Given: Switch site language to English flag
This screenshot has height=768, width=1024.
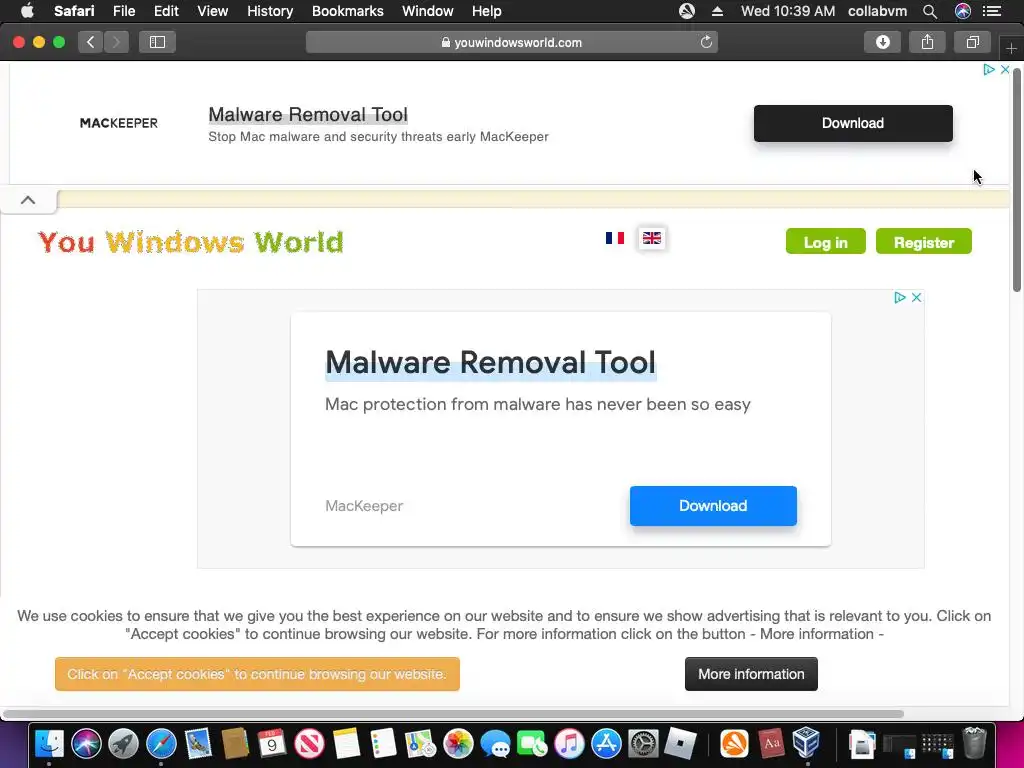Looking at the screenshot, I should (652, 238).
